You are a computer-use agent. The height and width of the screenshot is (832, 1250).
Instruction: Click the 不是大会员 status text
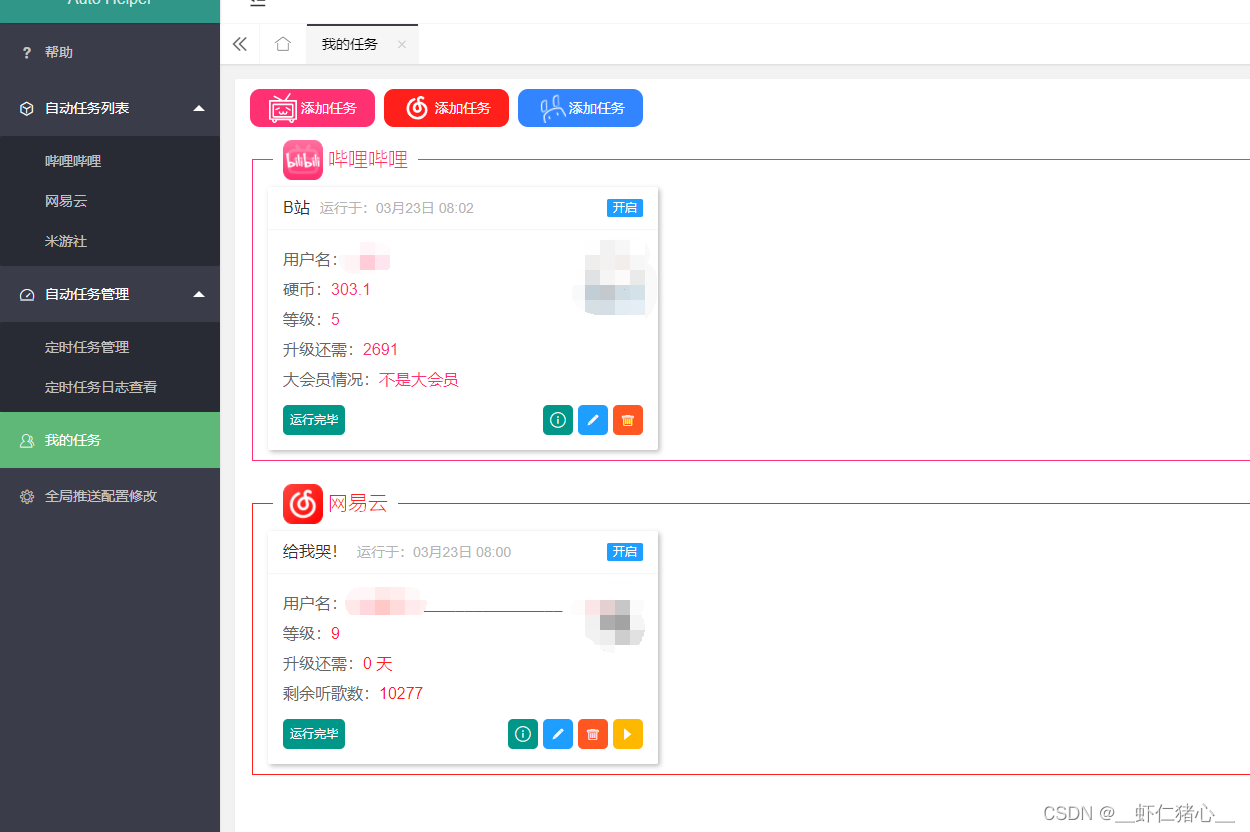(x=419, y=380)
